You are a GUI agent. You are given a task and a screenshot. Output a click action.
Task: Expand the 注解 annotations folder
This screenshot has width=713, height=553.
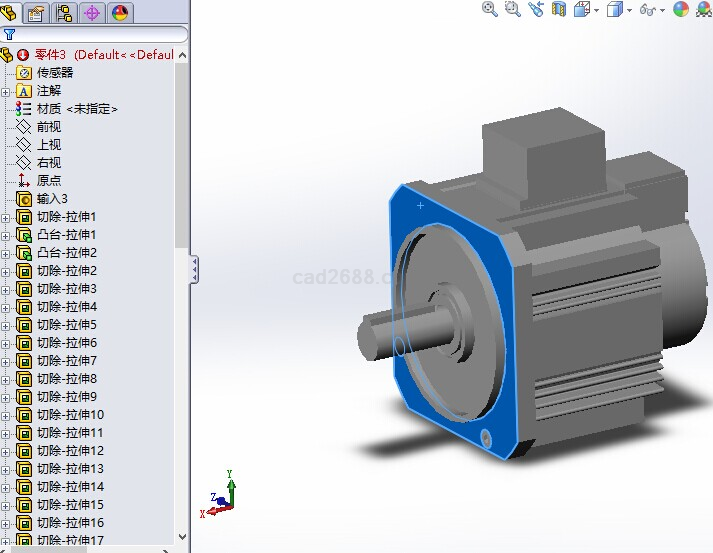click(6, 92)
